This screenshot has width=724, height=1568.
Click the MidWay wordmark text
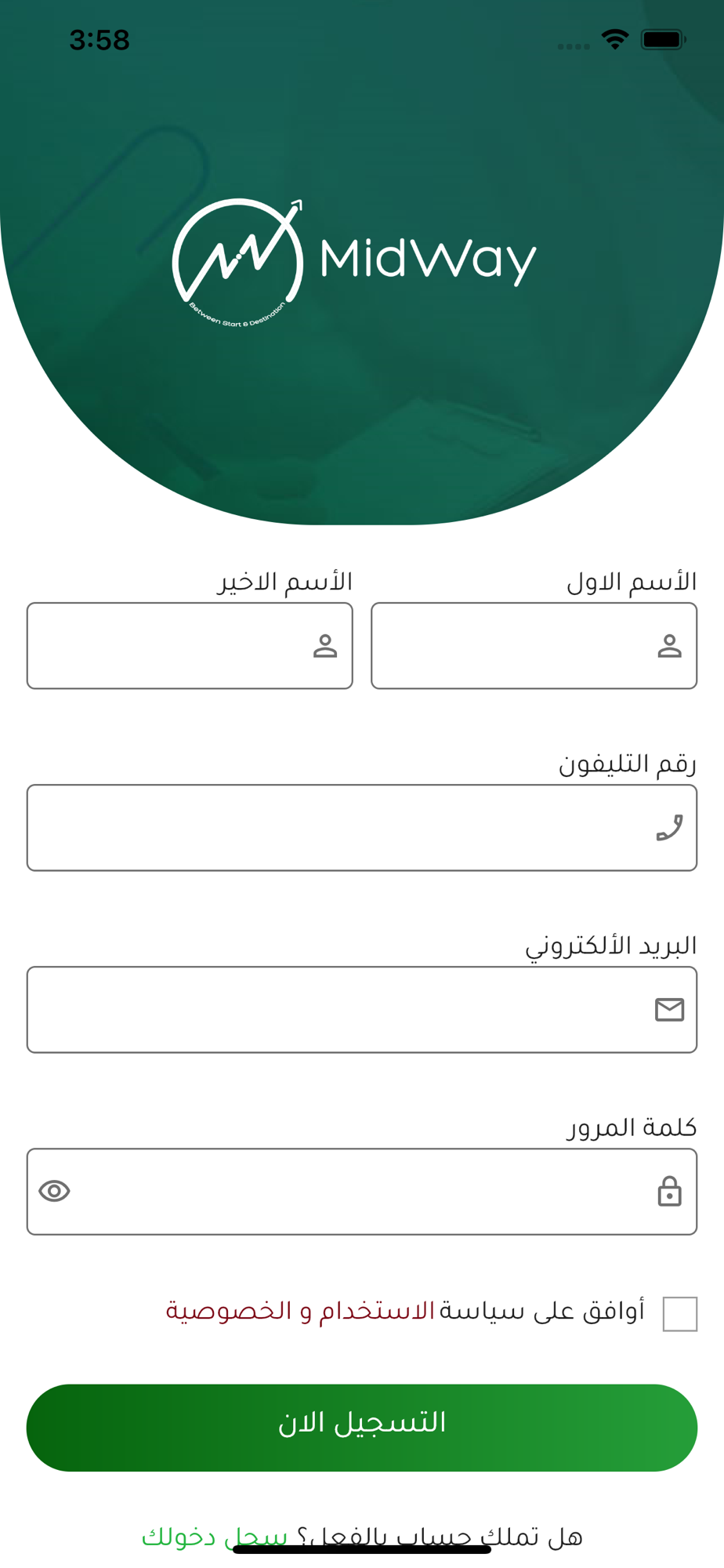point(429,260)
